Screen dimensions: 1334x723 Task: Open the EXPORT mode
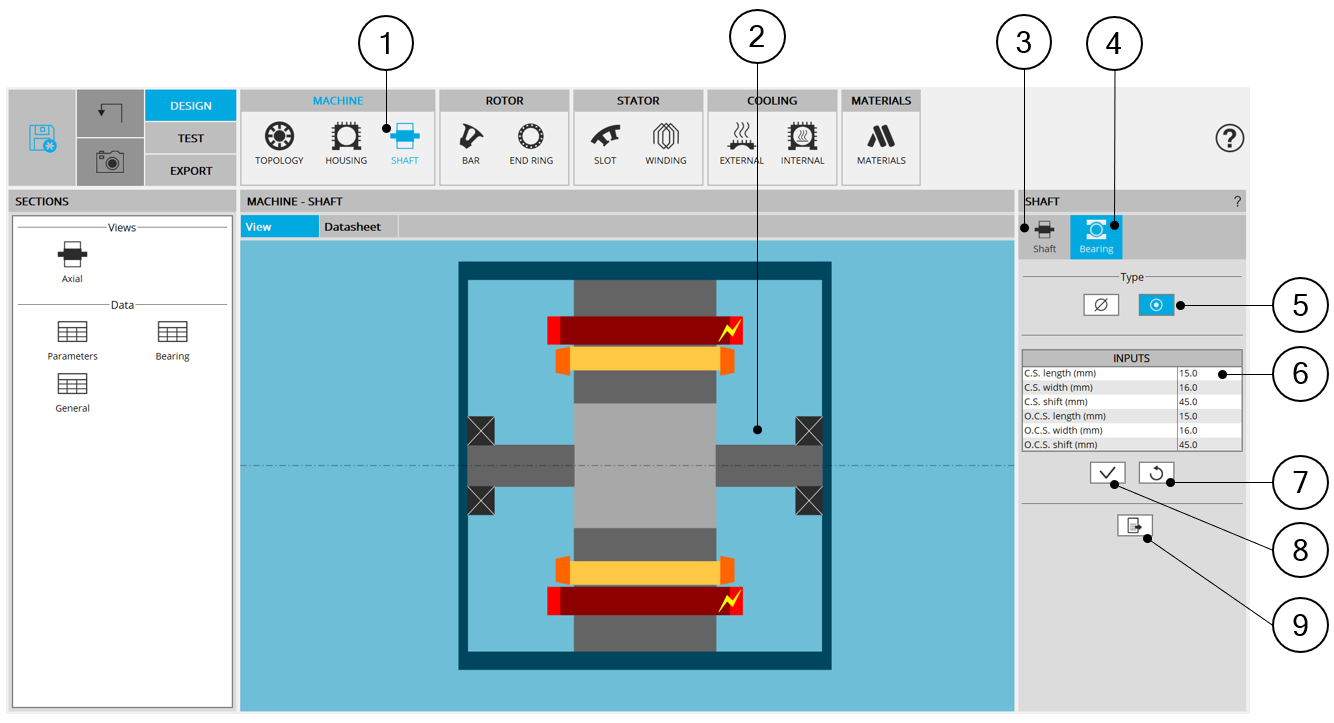coord(190,171)
